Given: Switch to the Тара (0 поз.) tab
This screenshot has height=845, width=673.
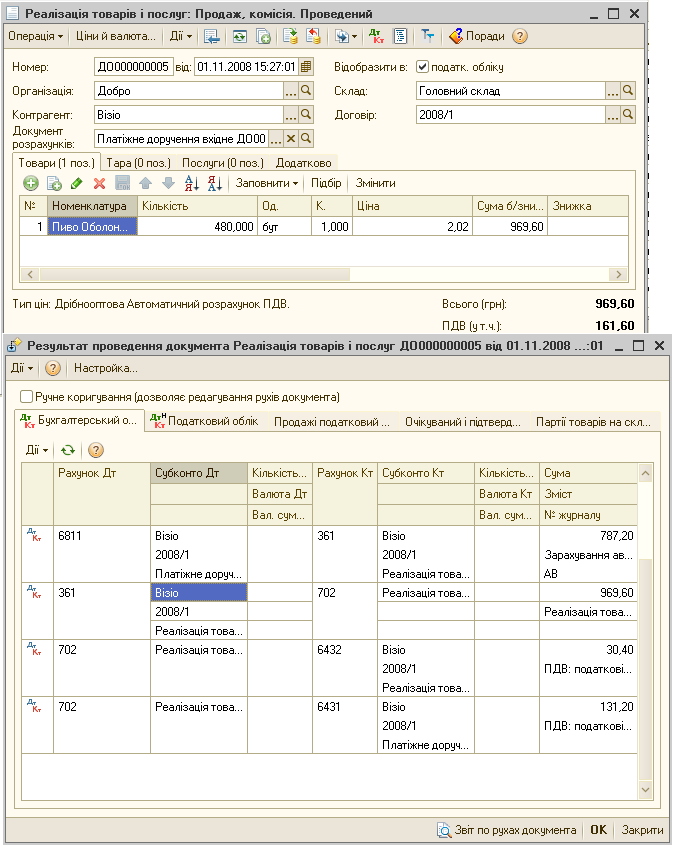Looking at the screenshot, I should 138,163.
